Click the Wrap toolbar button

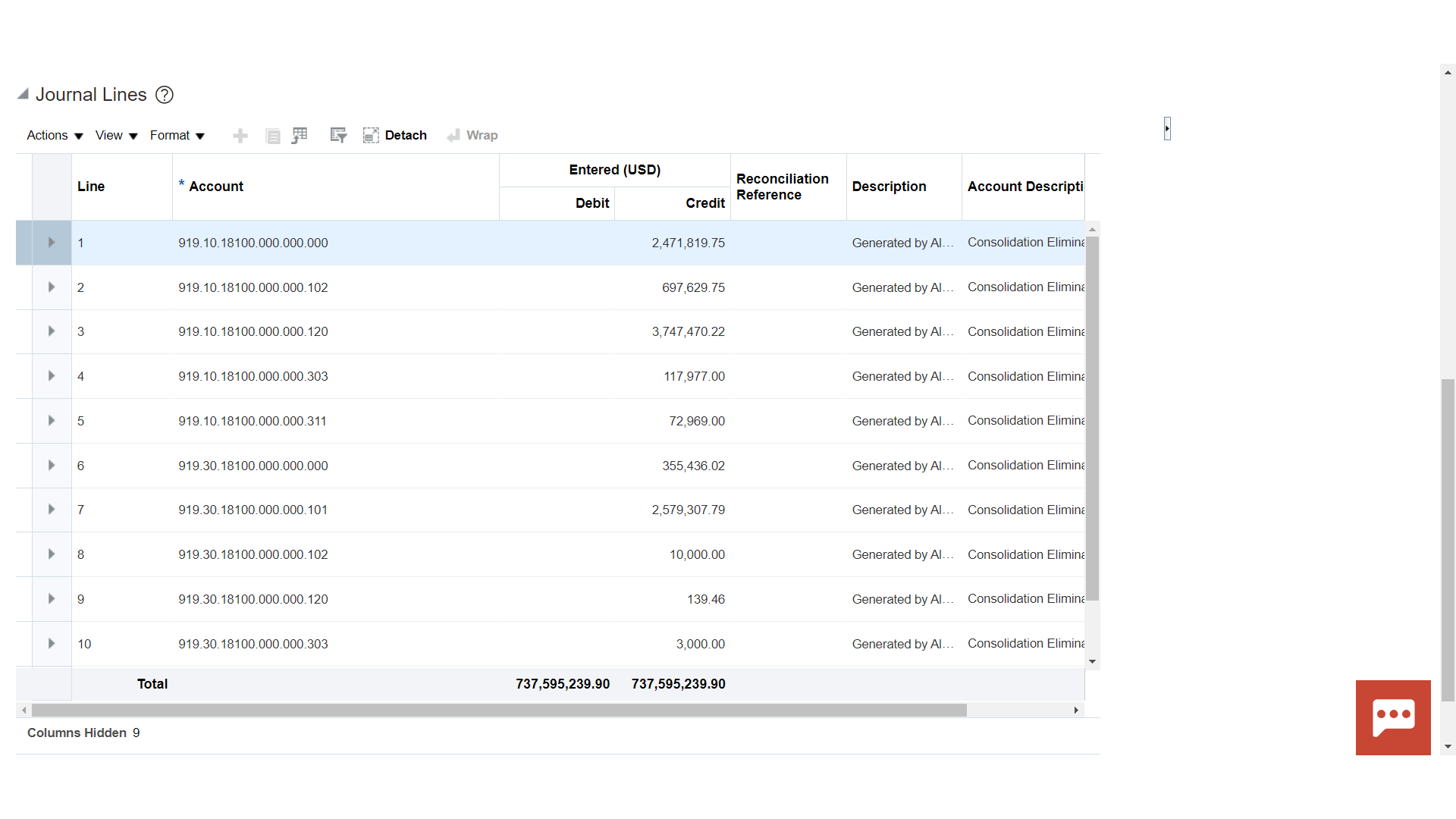tap(472, 135)
